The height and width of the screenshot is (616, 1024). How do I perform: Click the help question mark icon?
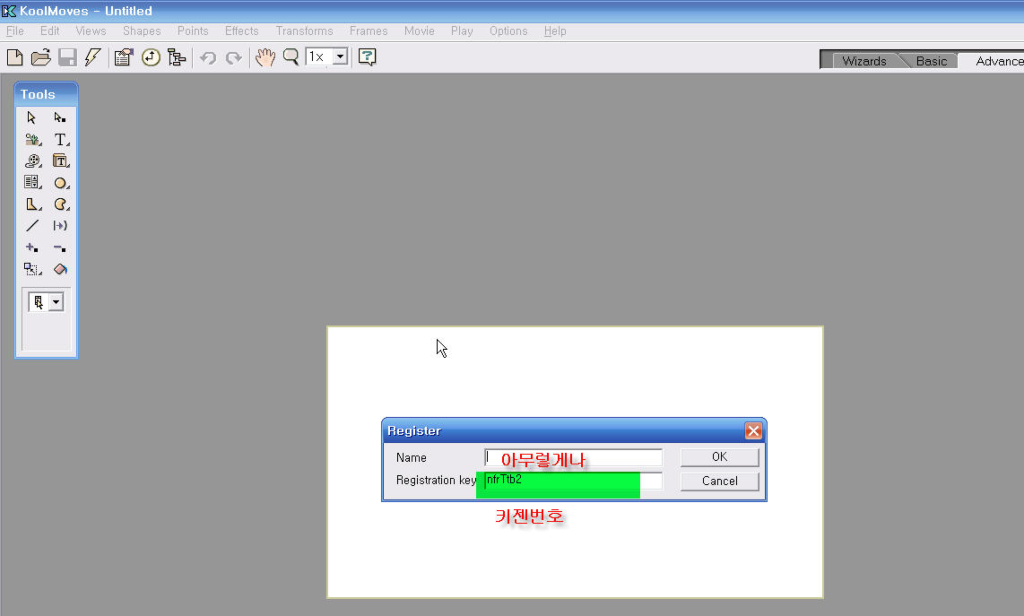[367, 57]
